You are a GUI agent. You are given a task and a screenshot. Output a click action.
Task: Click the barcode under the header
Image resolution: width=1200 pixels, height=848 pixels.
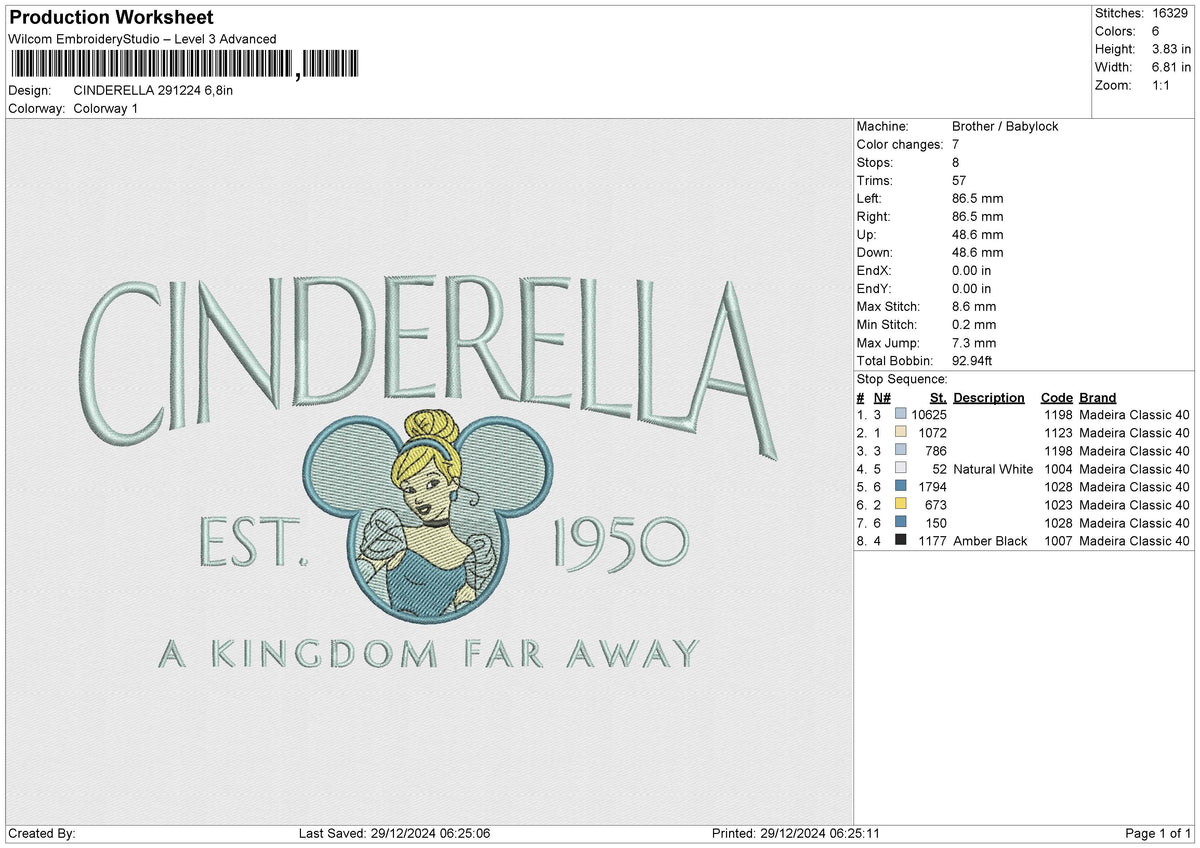point(183,65)
